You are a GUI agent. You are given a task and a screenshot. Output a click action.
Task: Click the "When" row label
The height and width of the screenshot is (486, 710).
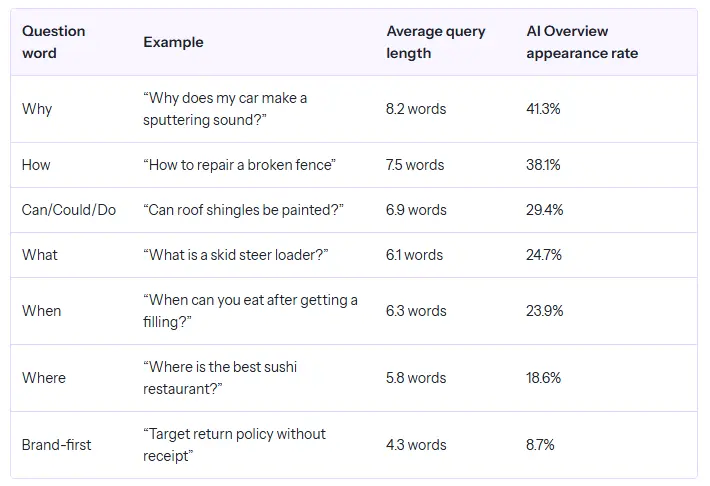point(42,311)
